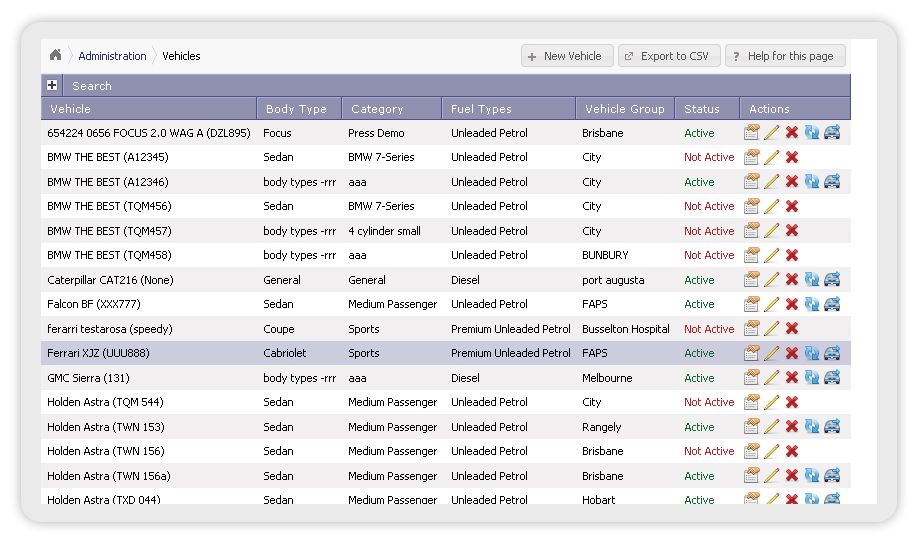Edit GMC Sierra (131) vehicle

tap(772, 378)
